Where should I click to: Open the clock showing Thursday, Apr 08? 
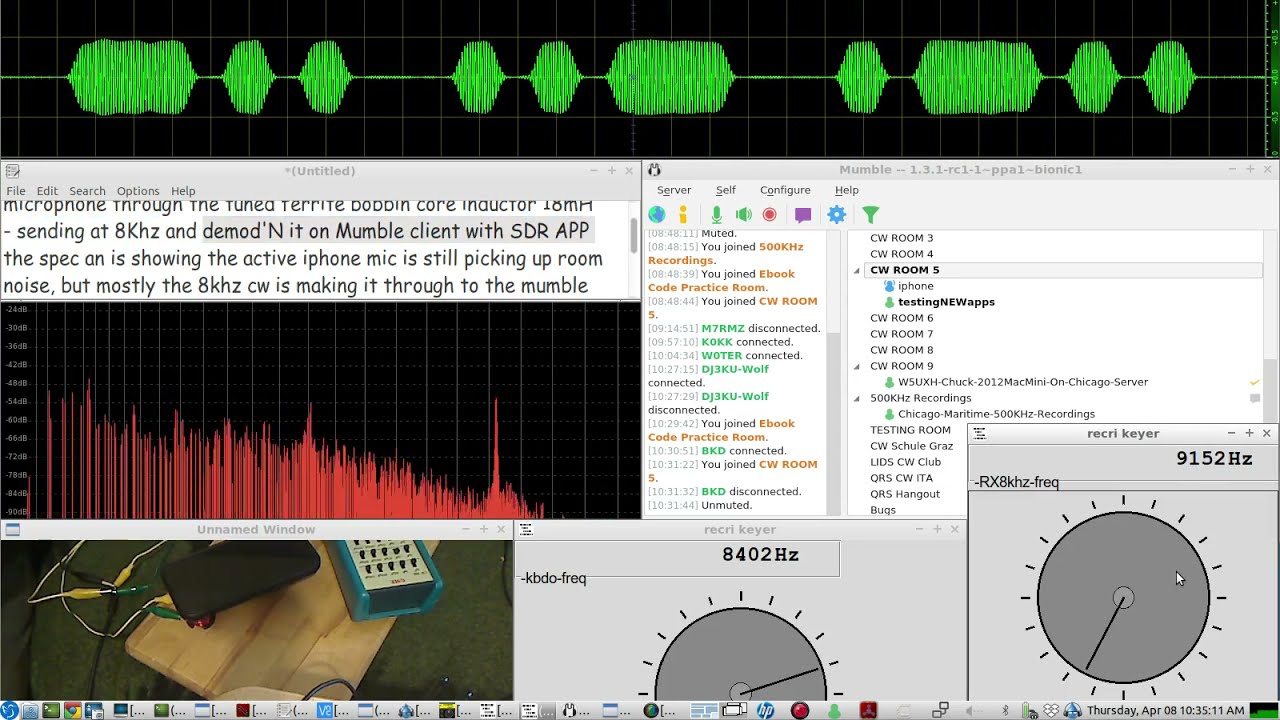coord(1165,711)
